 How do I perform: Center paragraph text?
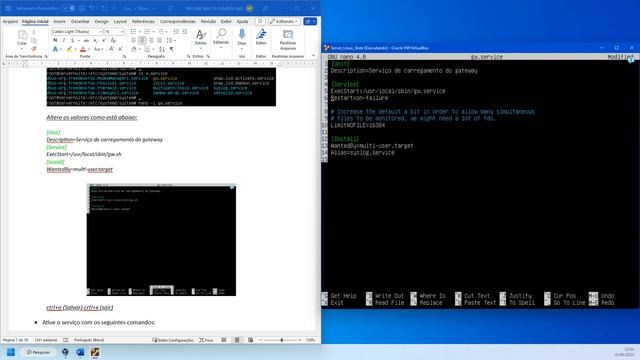click(x=142, y=40)
